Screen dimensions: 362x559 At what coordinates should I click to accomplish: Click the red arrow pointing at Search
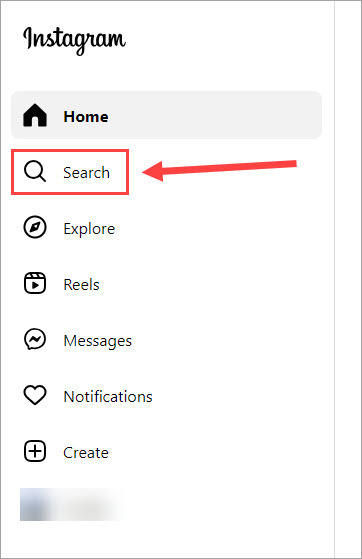click(219, 170)
